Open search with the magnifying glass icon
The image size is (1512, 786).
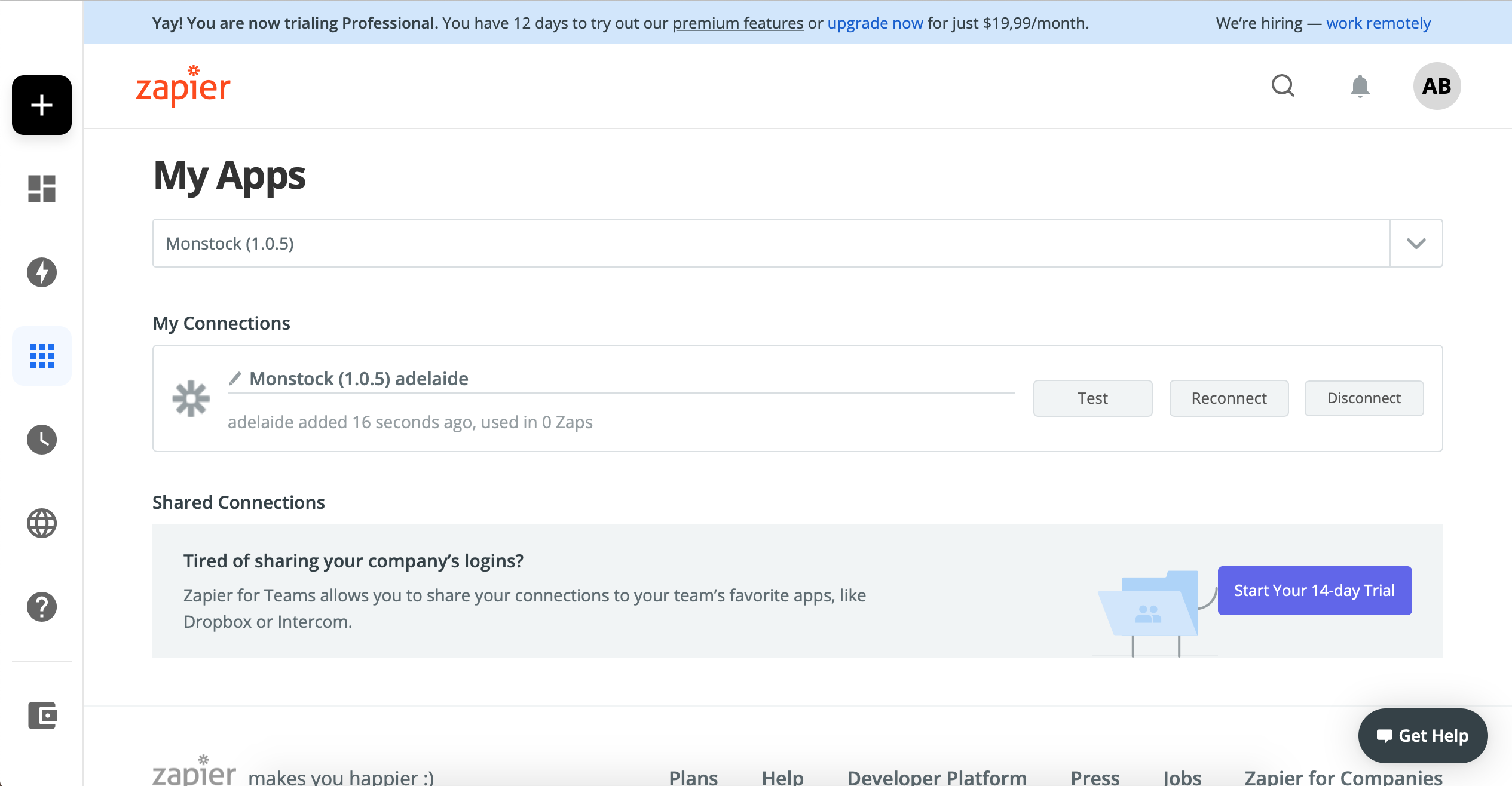coord(1283,86)
